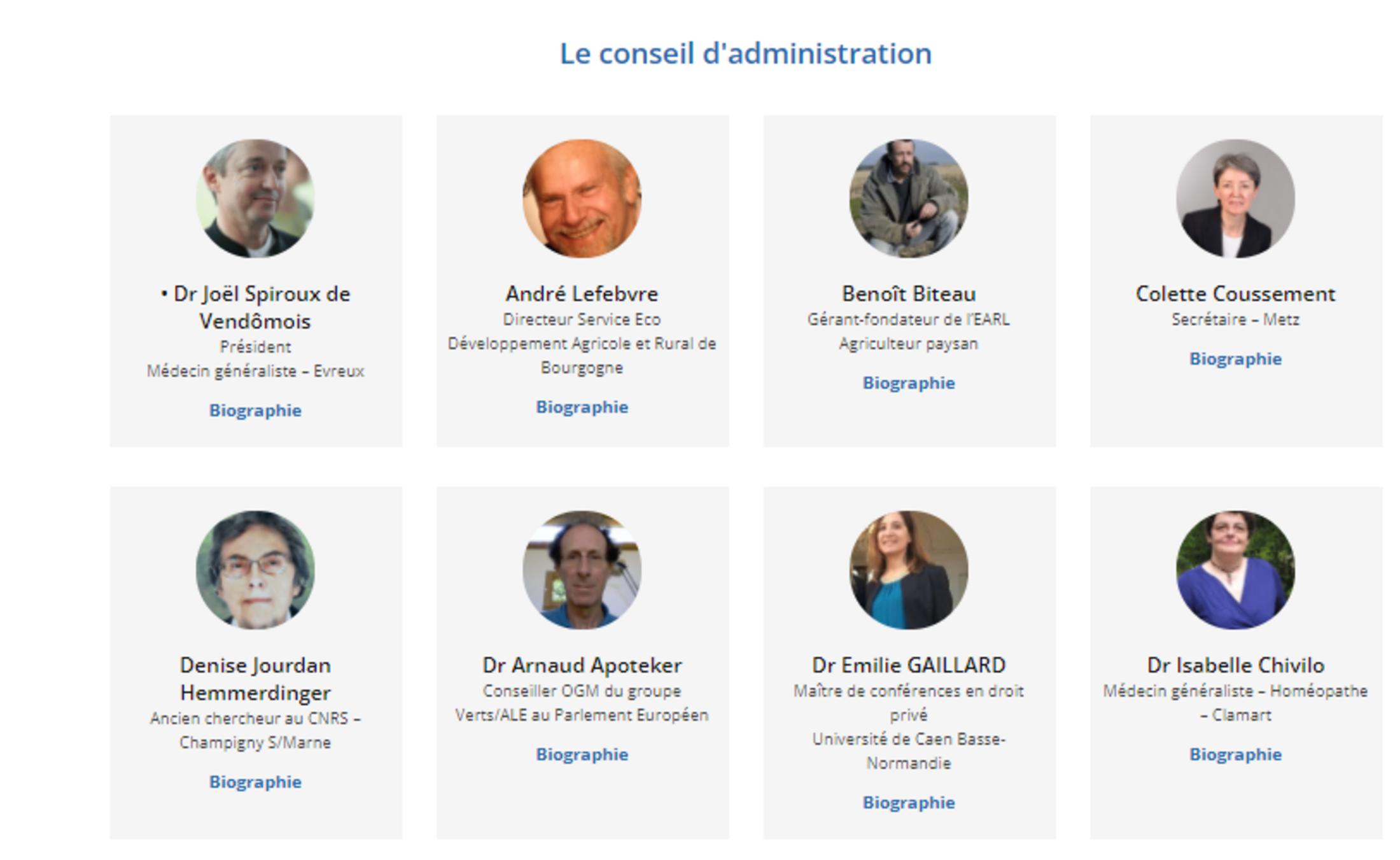This screenshot has width=1400, height=860.
Task: Select the photo above Denise Jourdan Hemmerdinger's name
Action: tap(255, 570)
